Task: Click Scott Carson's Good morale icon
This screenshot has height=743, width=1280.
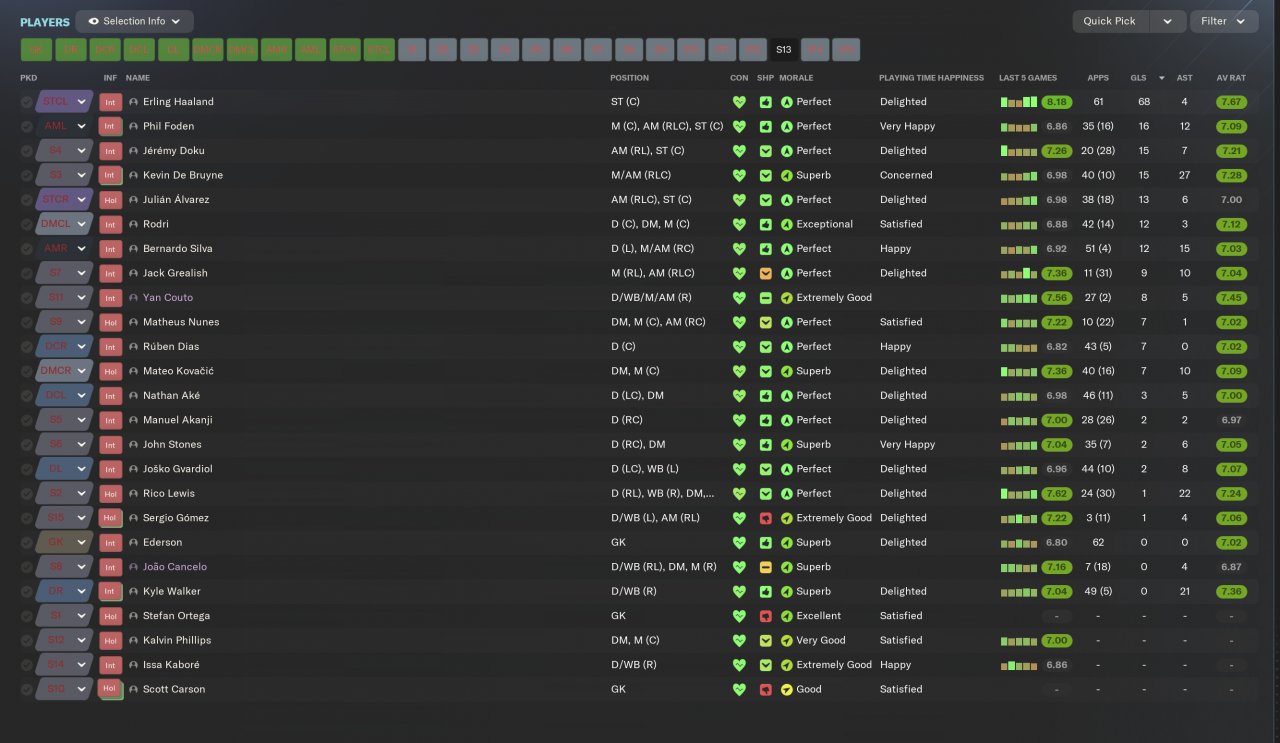Action: 786,690
